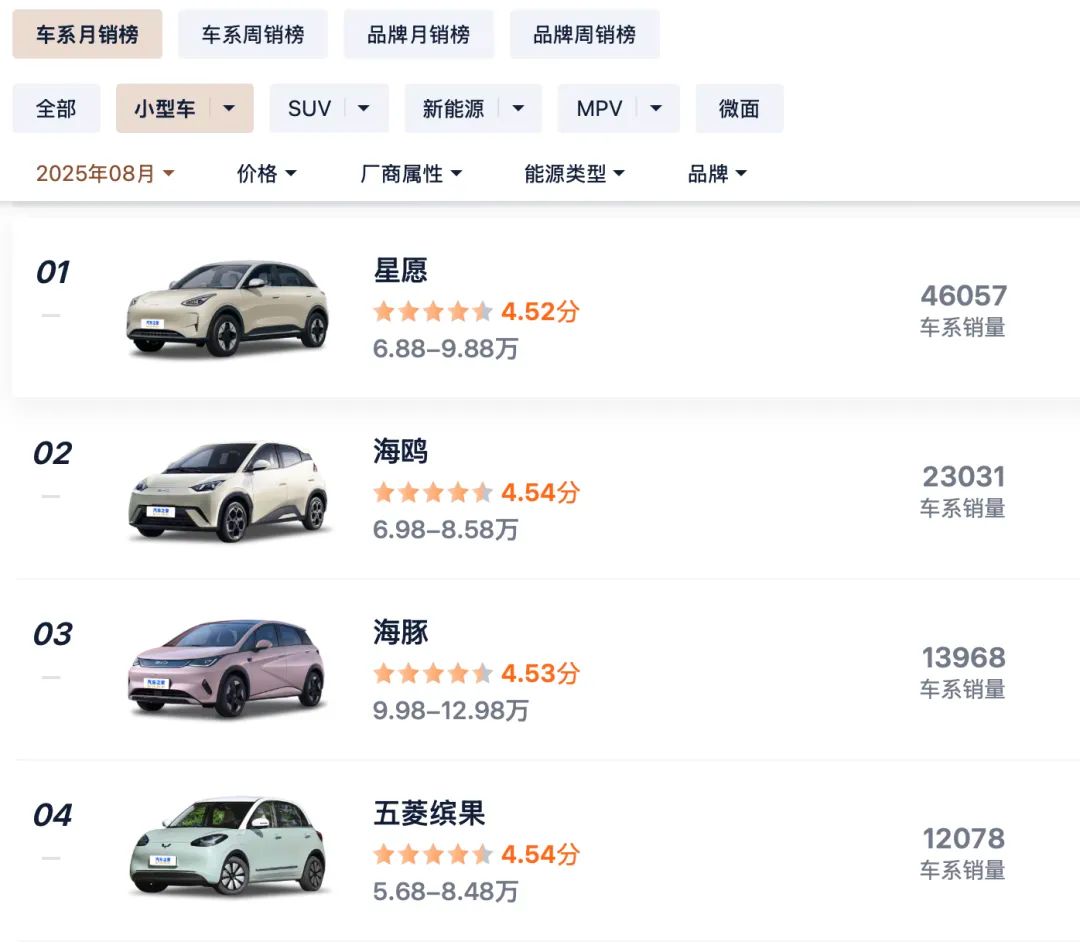
Task: Open the 能源类型 filter dropdown
Action: (574, 174)
